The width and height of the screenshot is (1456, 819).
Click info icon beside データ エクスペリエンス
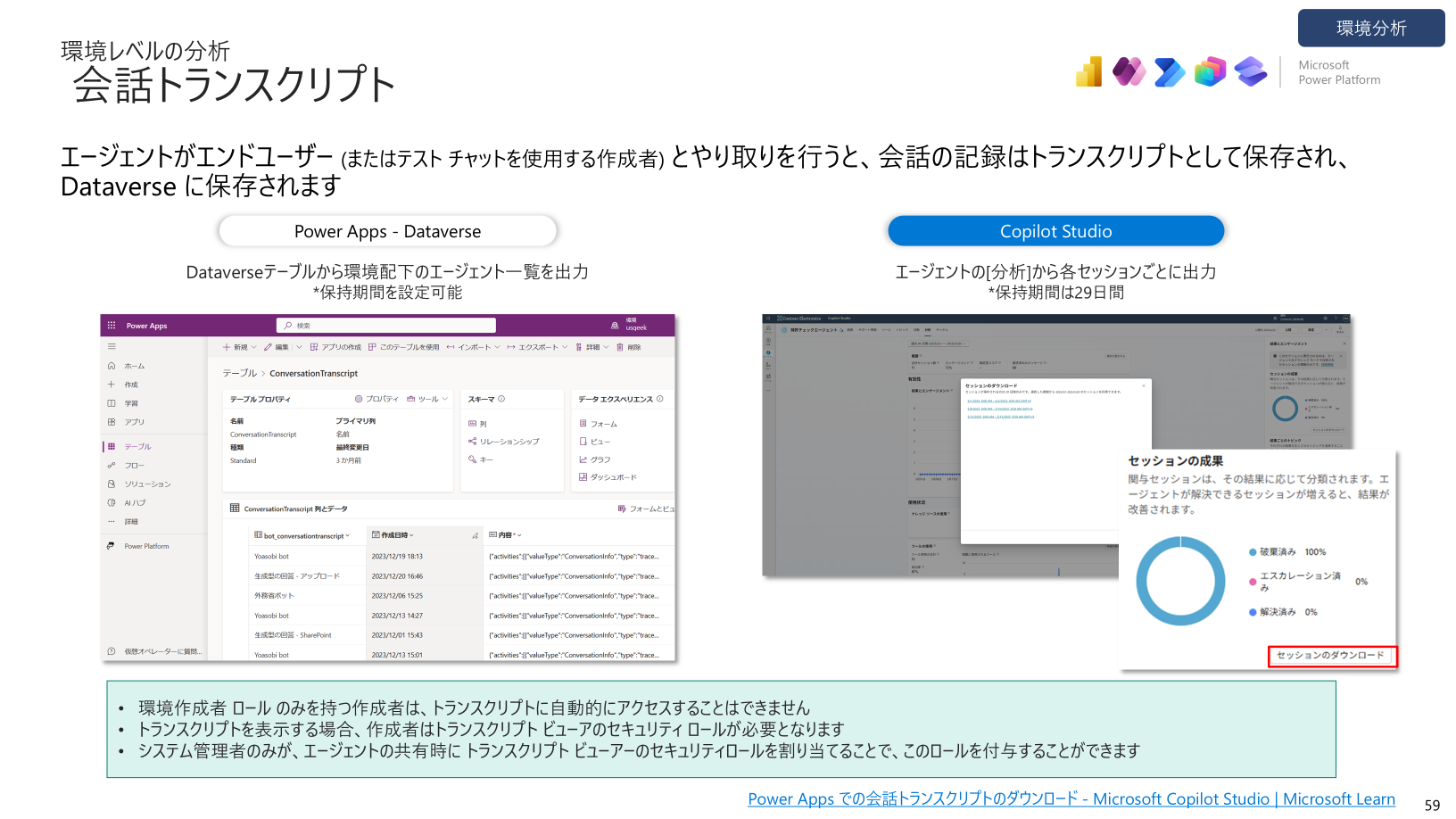[659, 399]
